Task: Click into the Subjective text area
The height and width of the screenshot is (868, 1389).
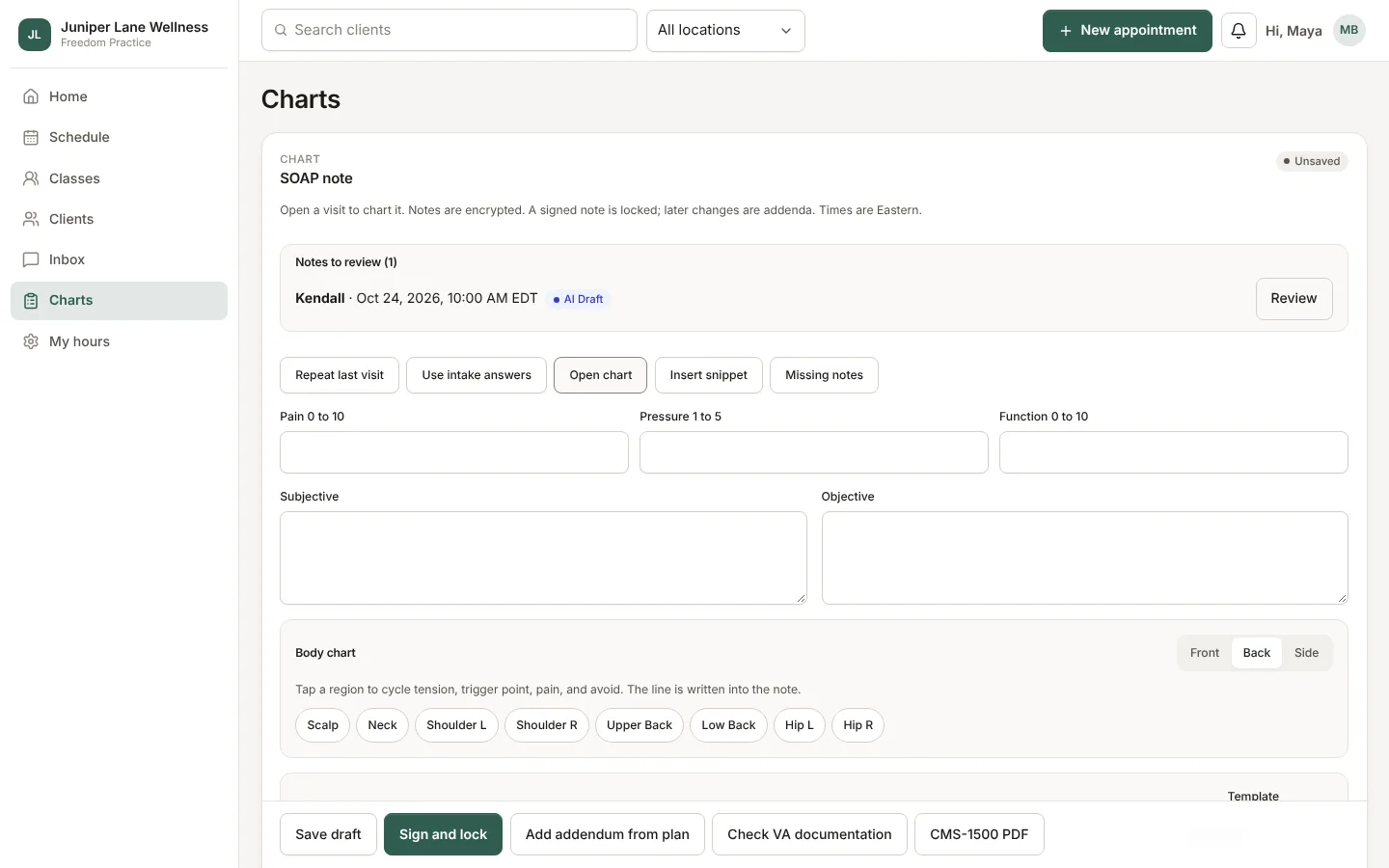Action: tap(543, 558)
